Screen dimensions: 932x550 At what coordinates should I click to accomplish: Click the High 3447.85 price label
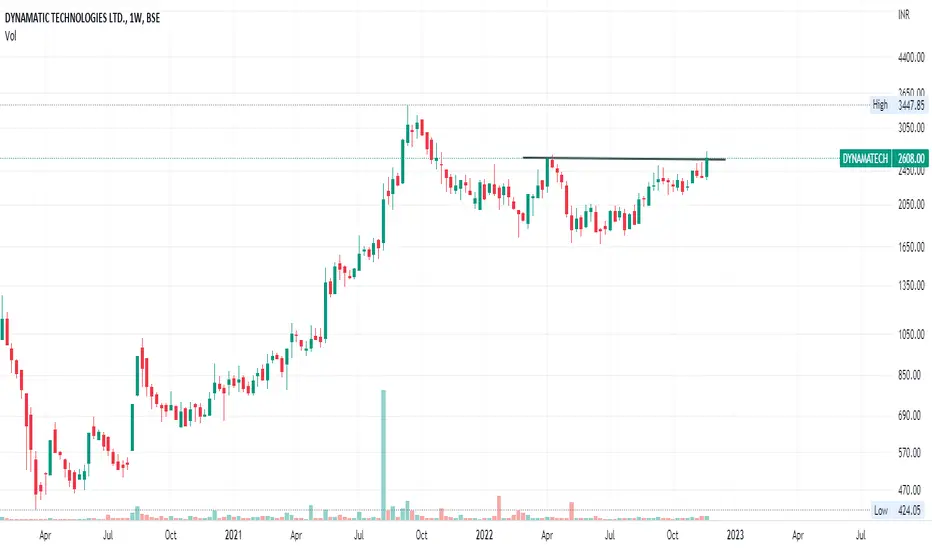point(899,105)
